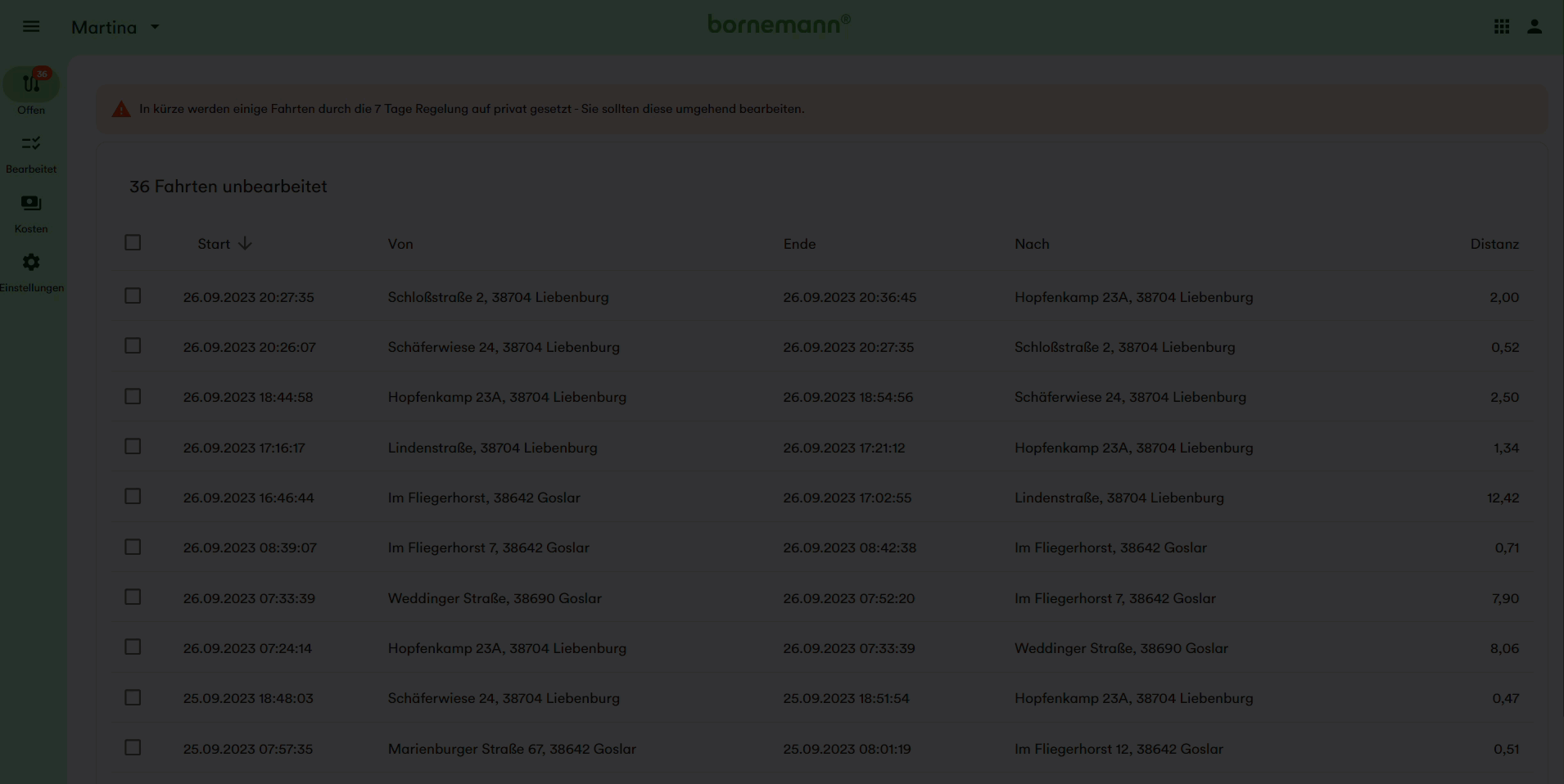Sort by the Distanz column header
Screen dimensions: 1564x784
1494,244
